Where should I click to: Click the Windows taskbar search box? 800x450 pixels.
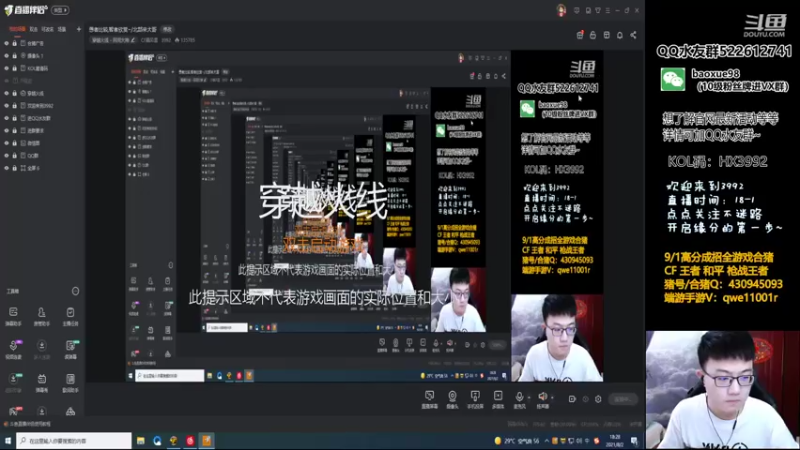pos(73,441)
